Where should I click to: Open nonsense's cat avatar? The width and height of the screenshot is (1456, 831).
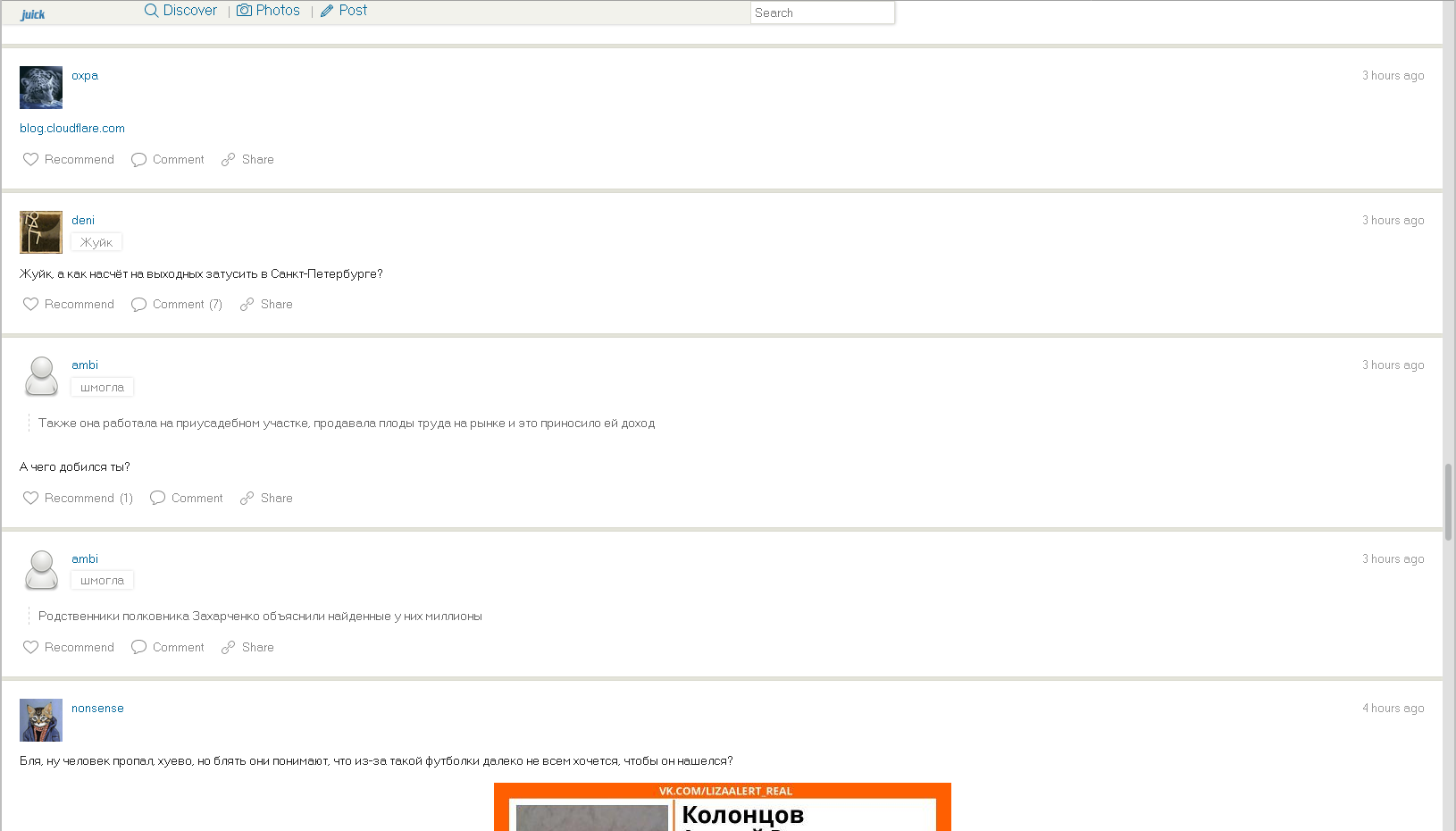coord(41,720)
